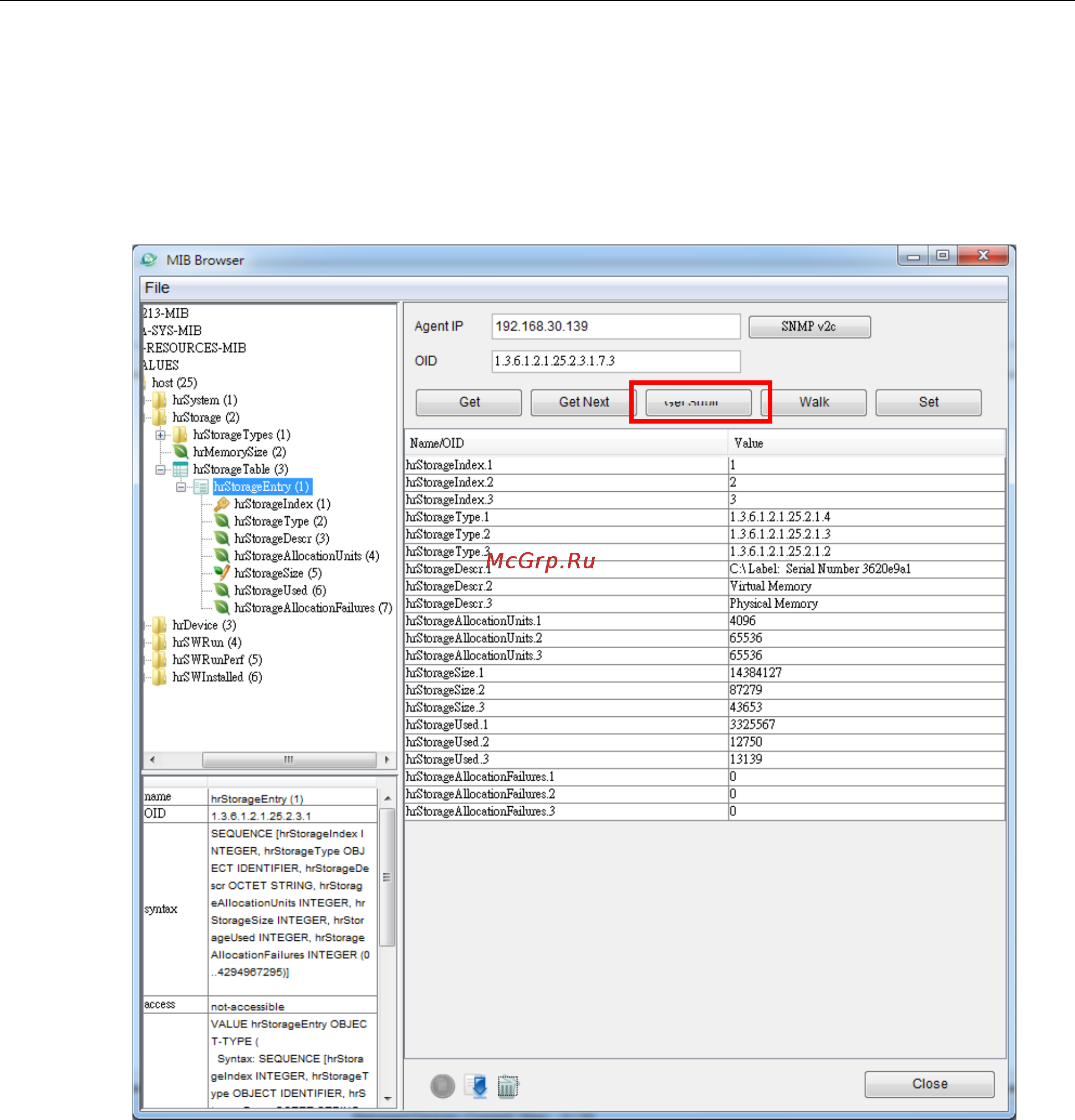Image resolution: width=1075 pixels, height=1120 pixels.
Task: Click the value 3325567
Action: (x=752, y=725)
